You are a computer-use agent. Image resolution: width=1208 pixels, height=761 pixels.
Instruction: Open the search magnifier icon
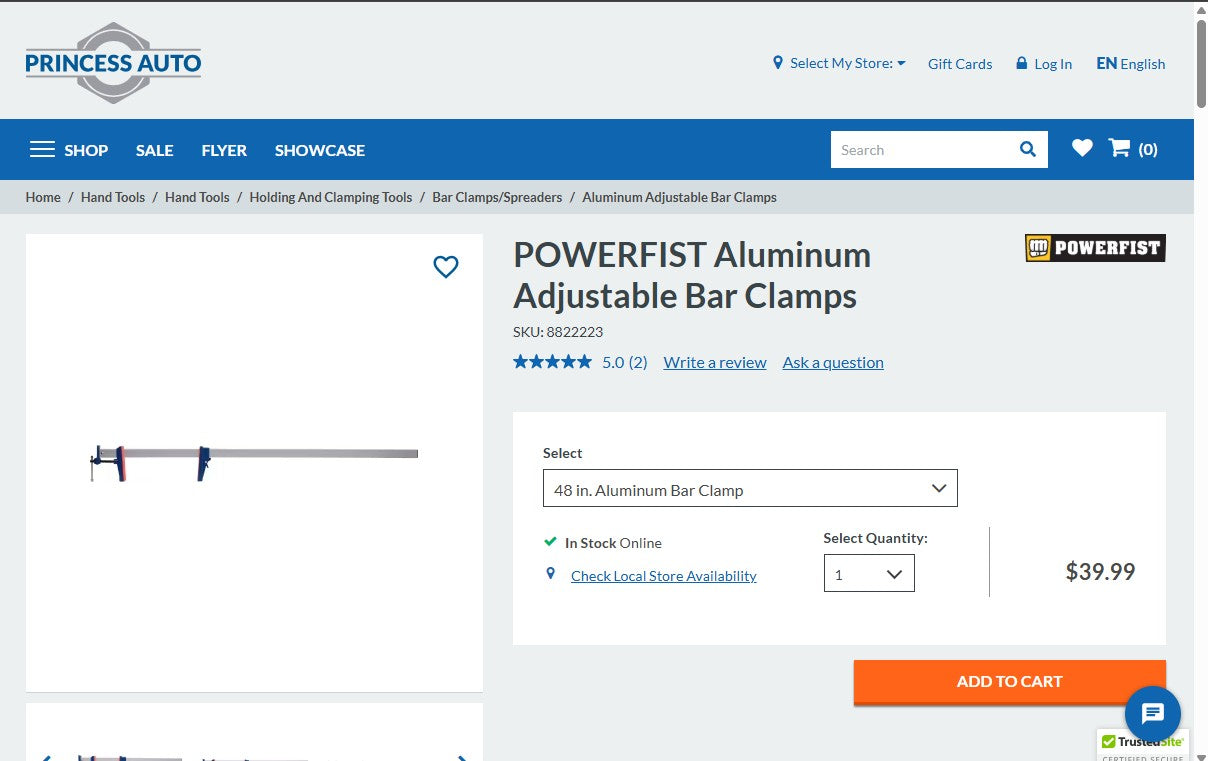1027,149
